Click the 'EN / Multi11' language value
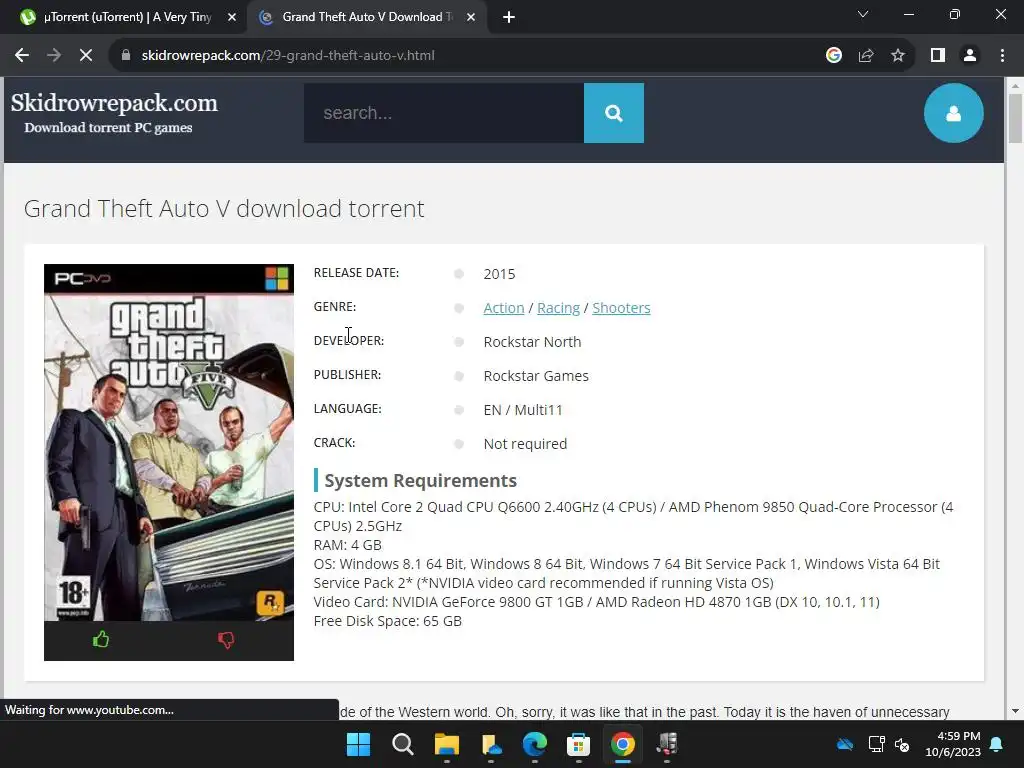The height and width of the screenshot is (768, 1024). (523, 409)
